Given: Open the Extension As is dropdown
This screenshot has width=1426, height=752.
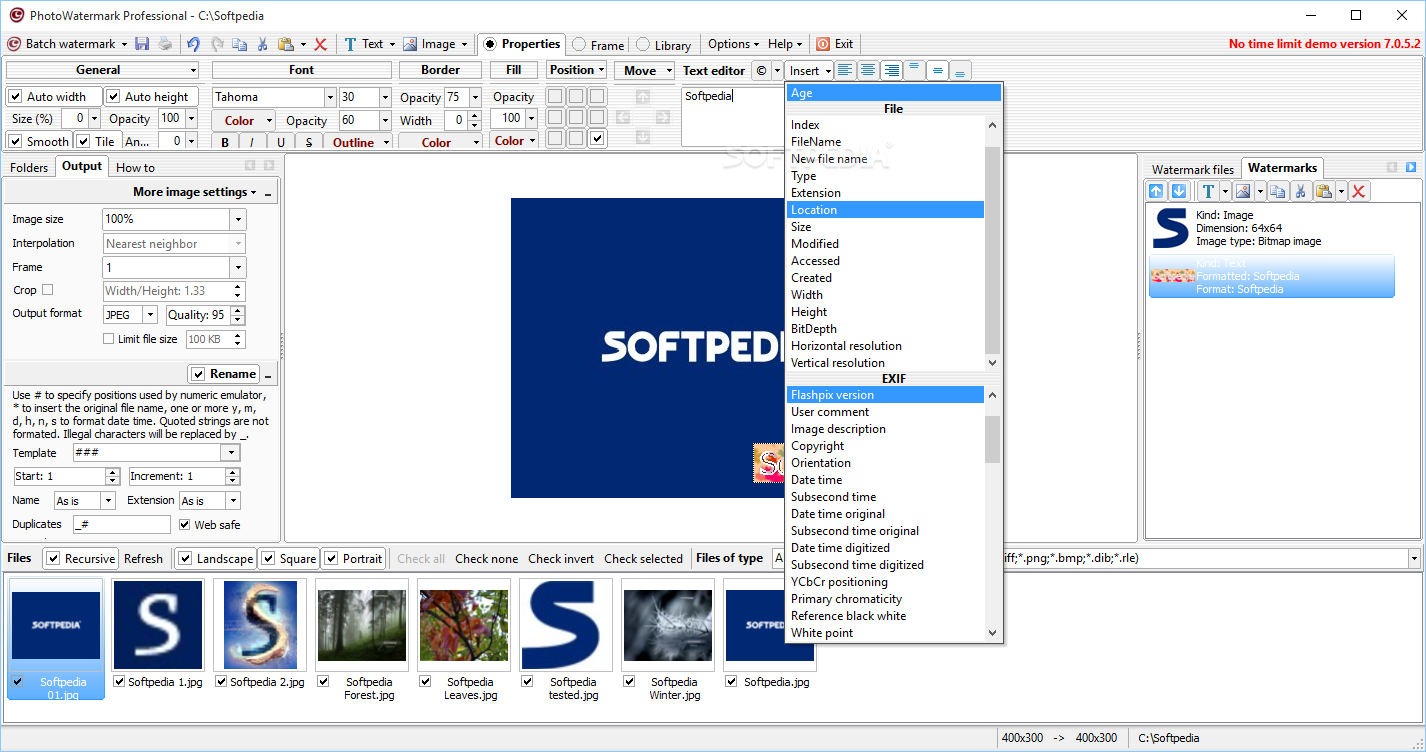Looking at the screenshot, I should pyautogui.click(x=233, y=501).
